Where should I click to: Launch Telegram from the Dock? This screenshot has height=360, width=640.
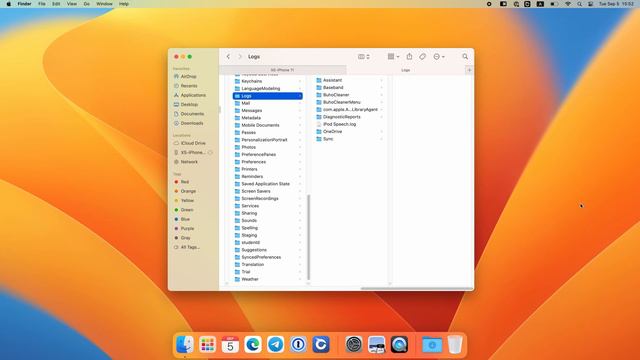click(276, 344)
